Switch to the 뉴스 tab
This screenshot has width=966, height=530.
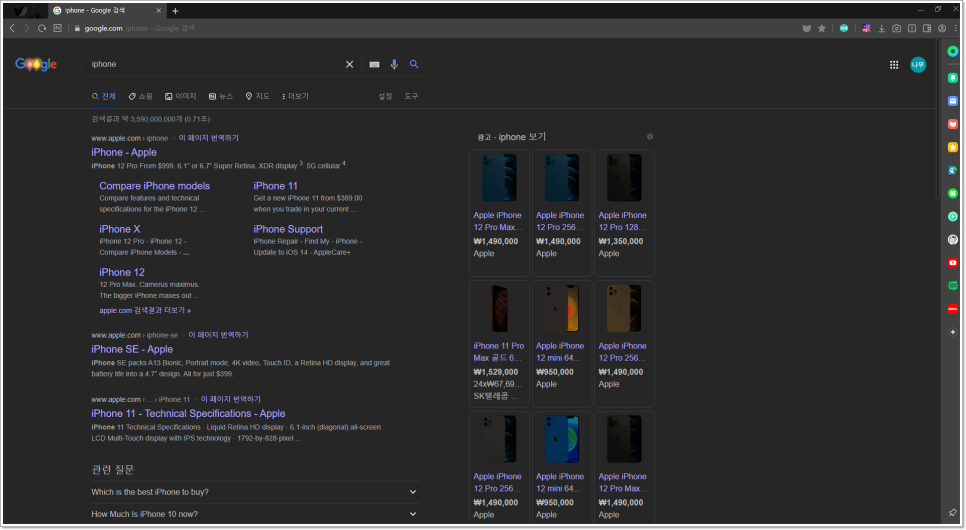tap(221, 96)
